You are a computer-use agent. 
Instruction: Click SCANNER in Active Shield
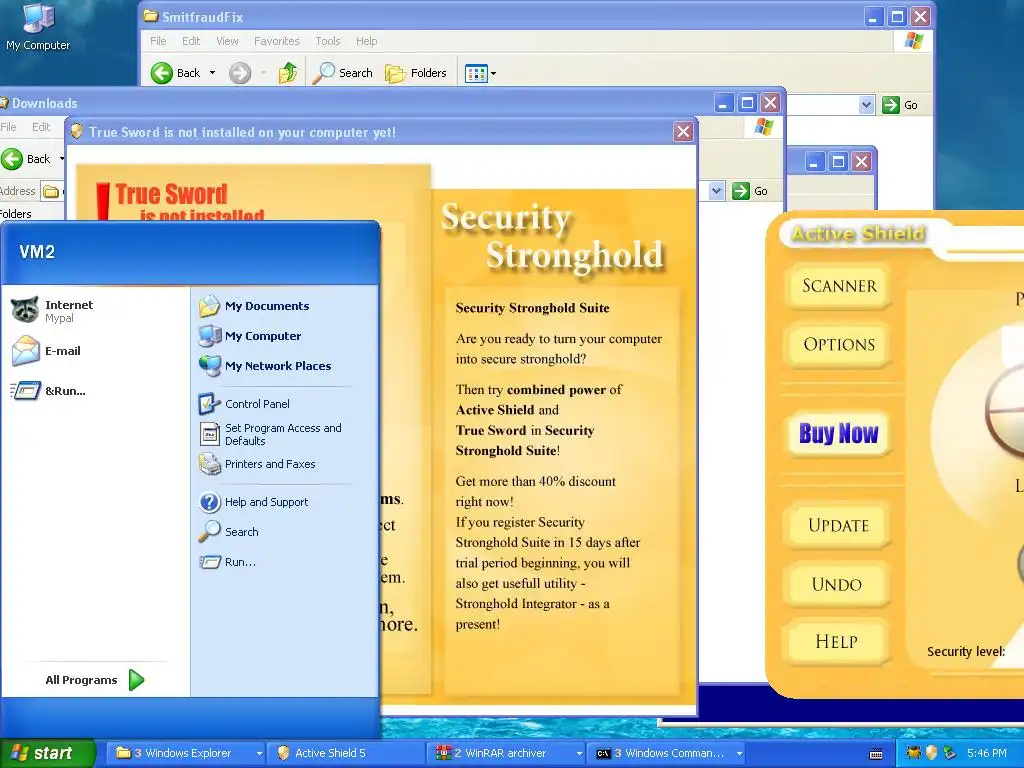[839, 286]
